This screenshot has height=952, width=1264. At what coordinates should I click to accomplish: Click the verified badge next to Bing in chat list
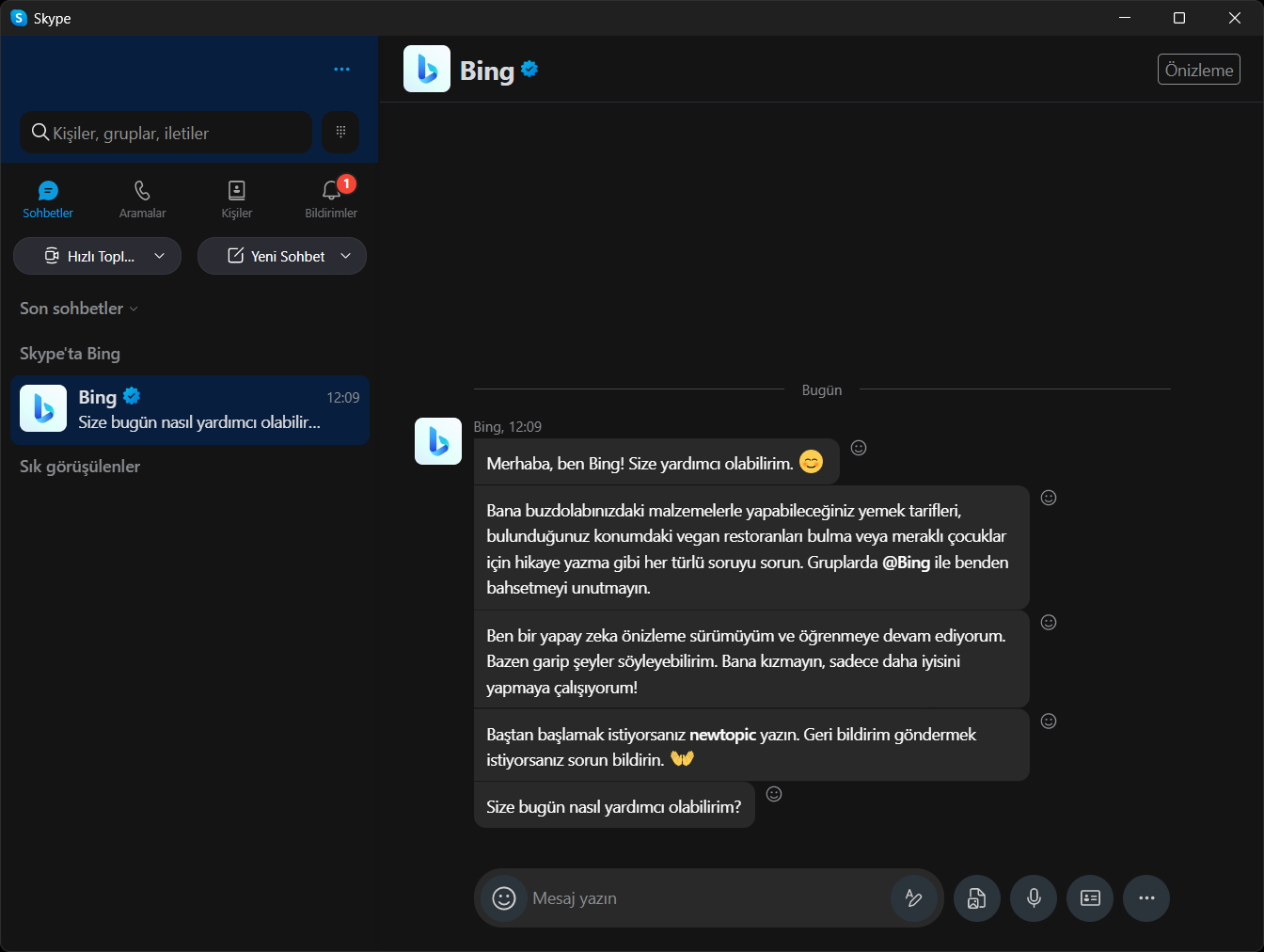(132, 396)
